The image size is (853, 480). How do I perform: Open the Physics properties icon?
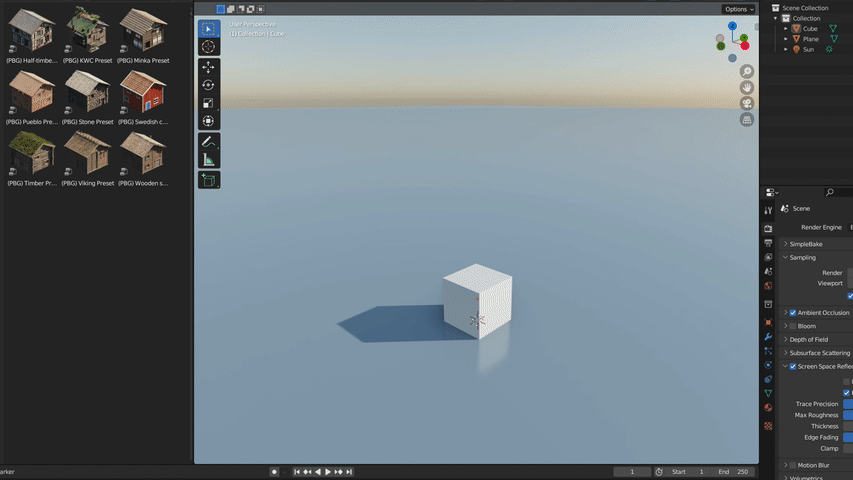point(768,365)
